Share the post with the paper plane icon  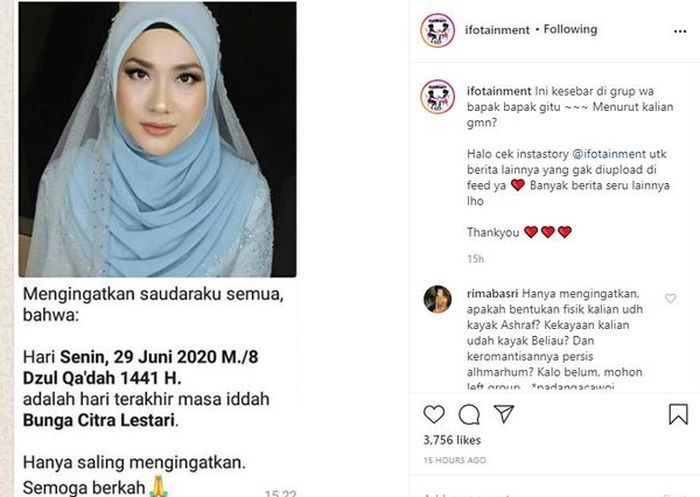504,414
